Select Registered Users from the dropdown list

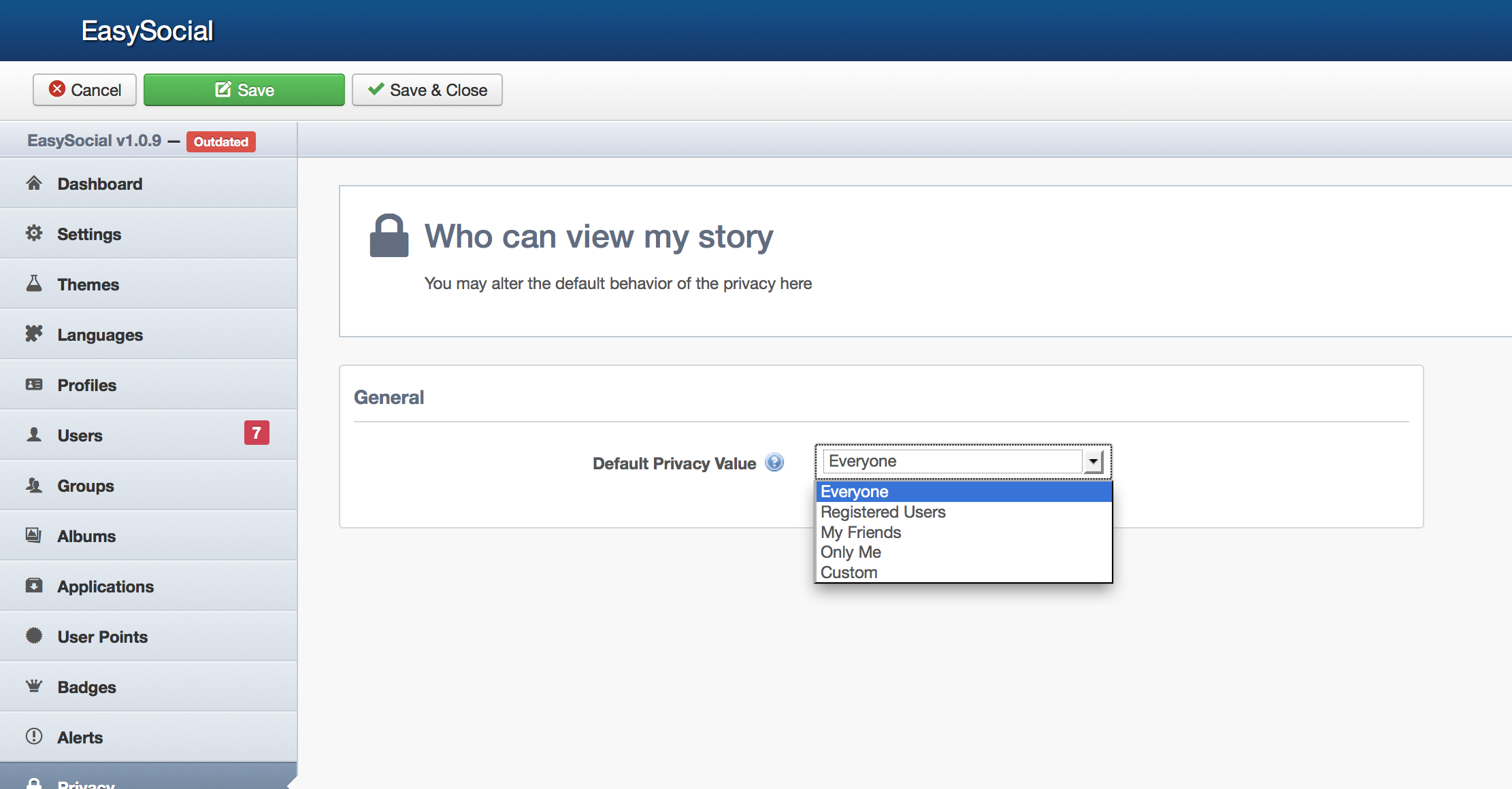coord(964,512)
